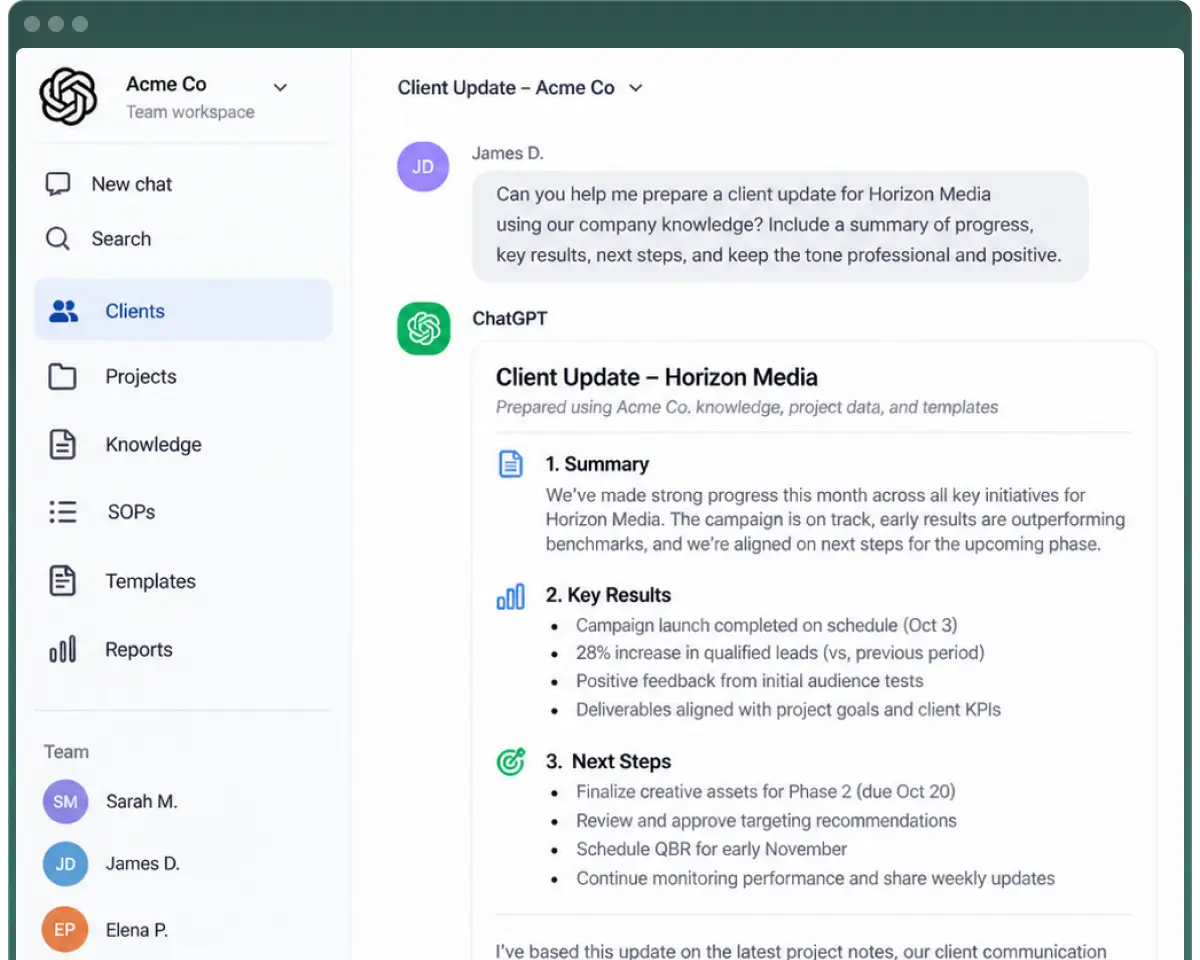Click the Knowledge document icon

pos(62,445)
